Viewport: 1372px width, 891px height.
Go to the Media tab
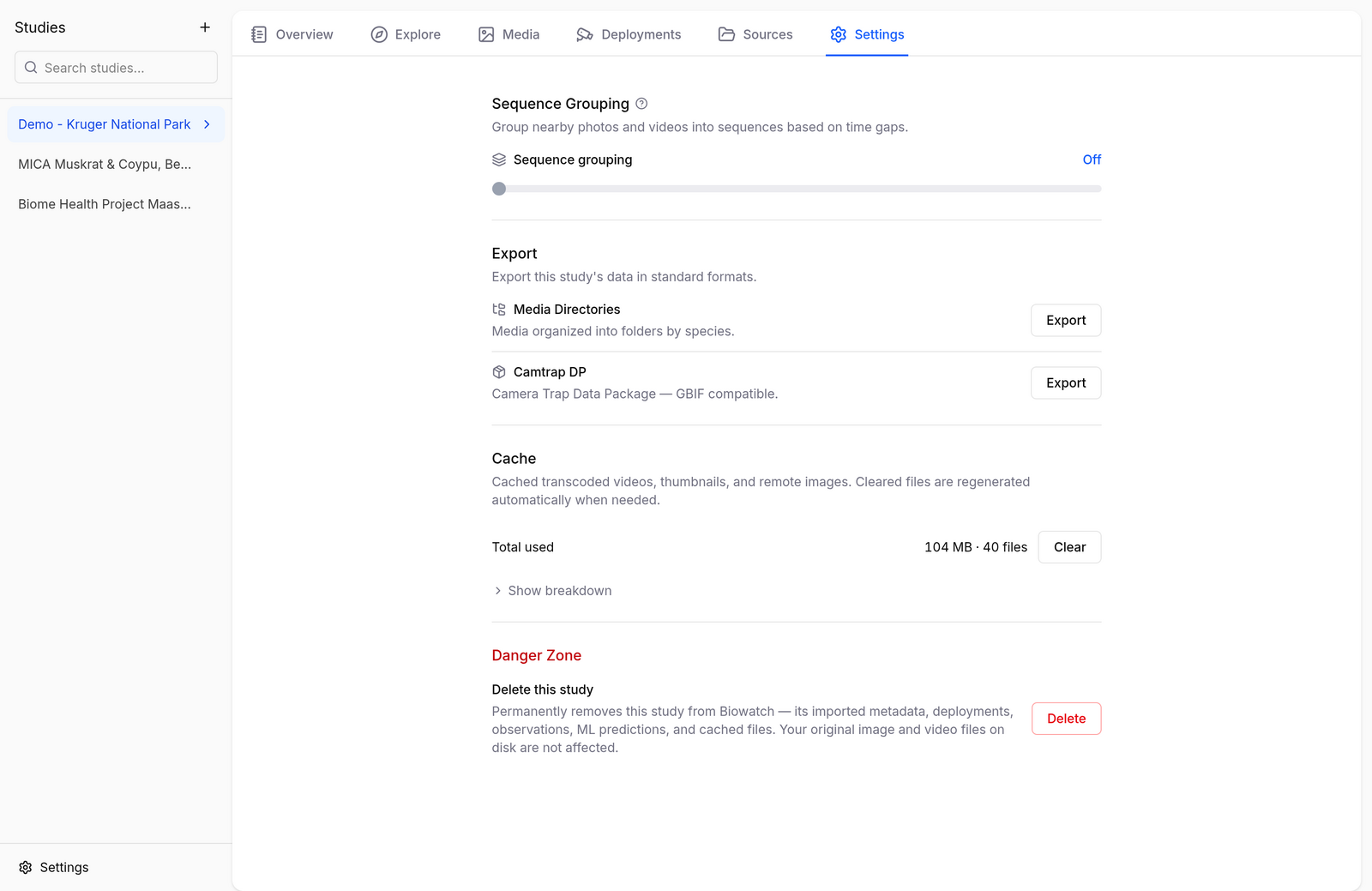click(509, 34)
